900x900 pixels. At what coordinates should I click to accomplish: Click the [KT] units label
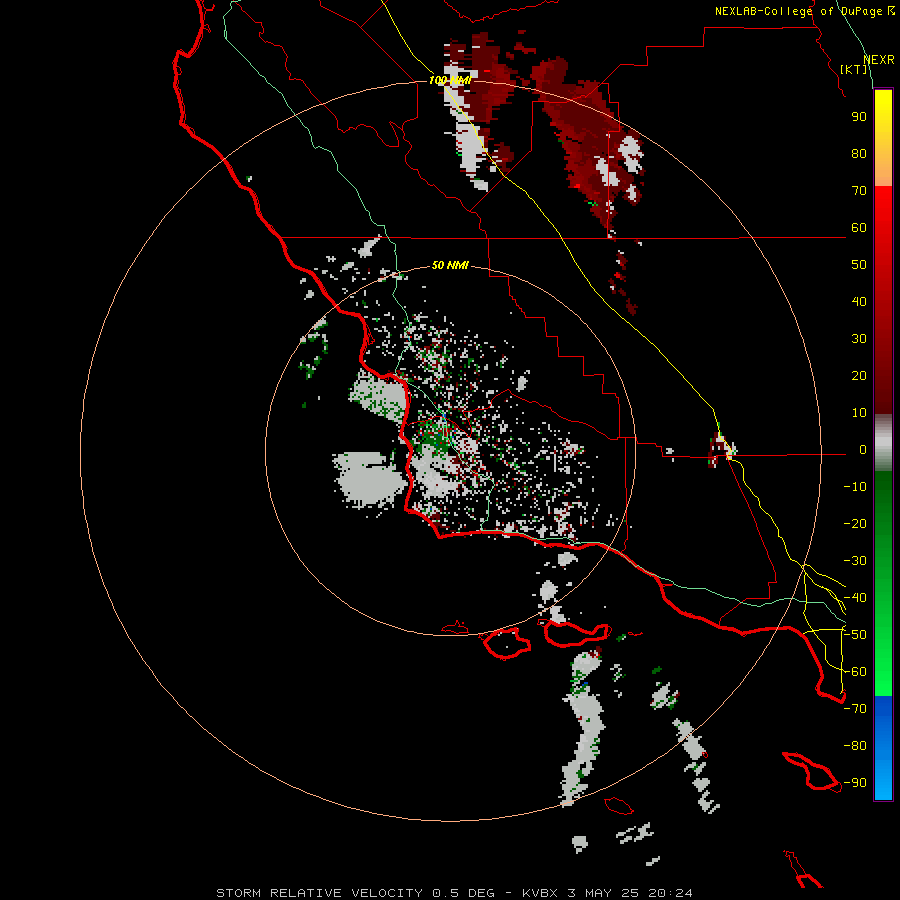(854, 69)
